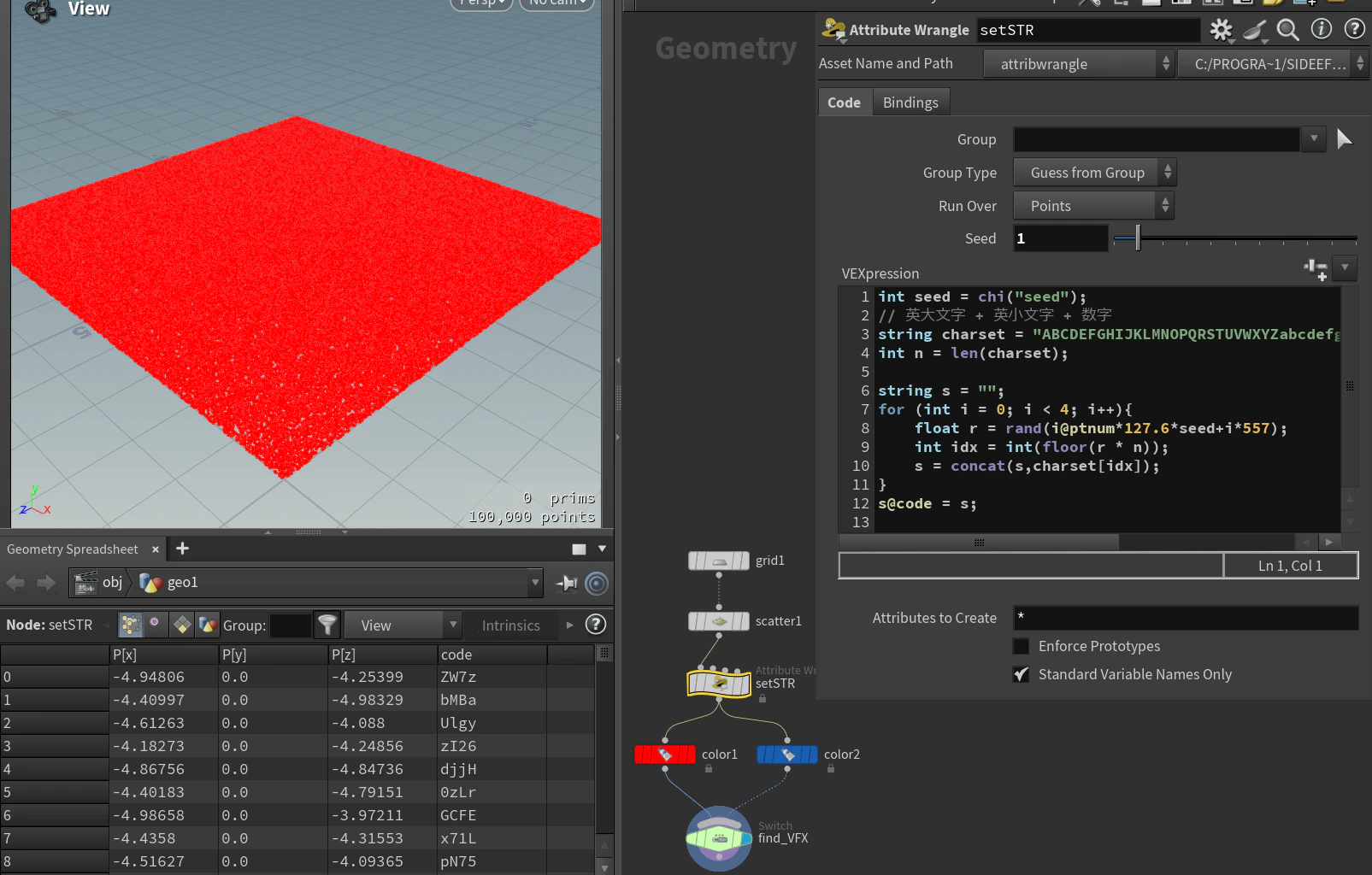Open the View dropdown in Geometry Spreadsheet
This screenshot has height=875, width=1372.
(x=403, y=625)
